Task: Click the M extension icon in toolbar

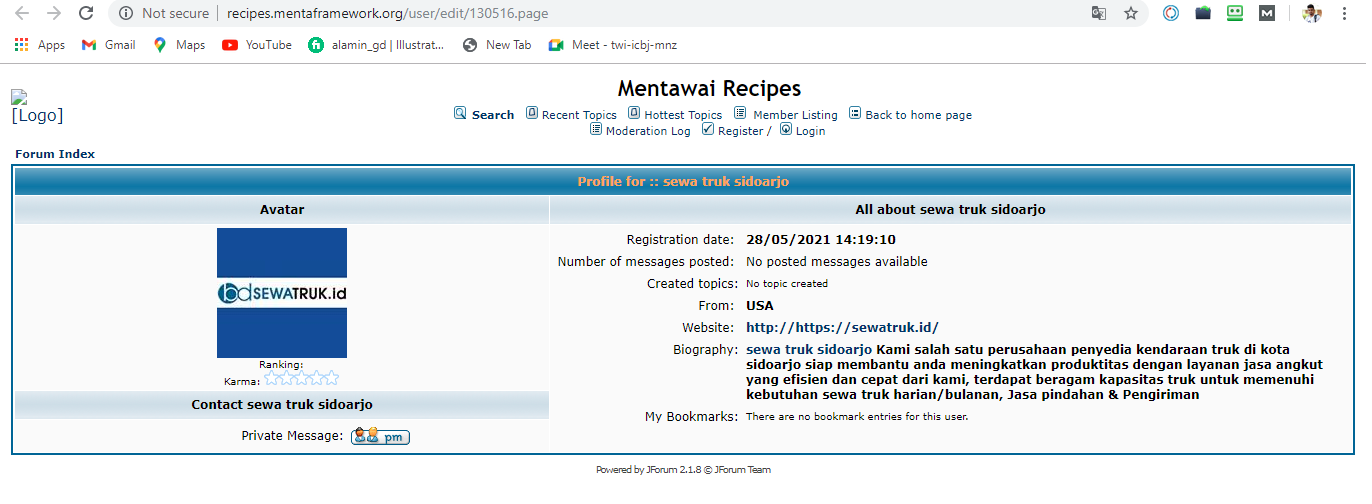Action: coord(1267,14)
